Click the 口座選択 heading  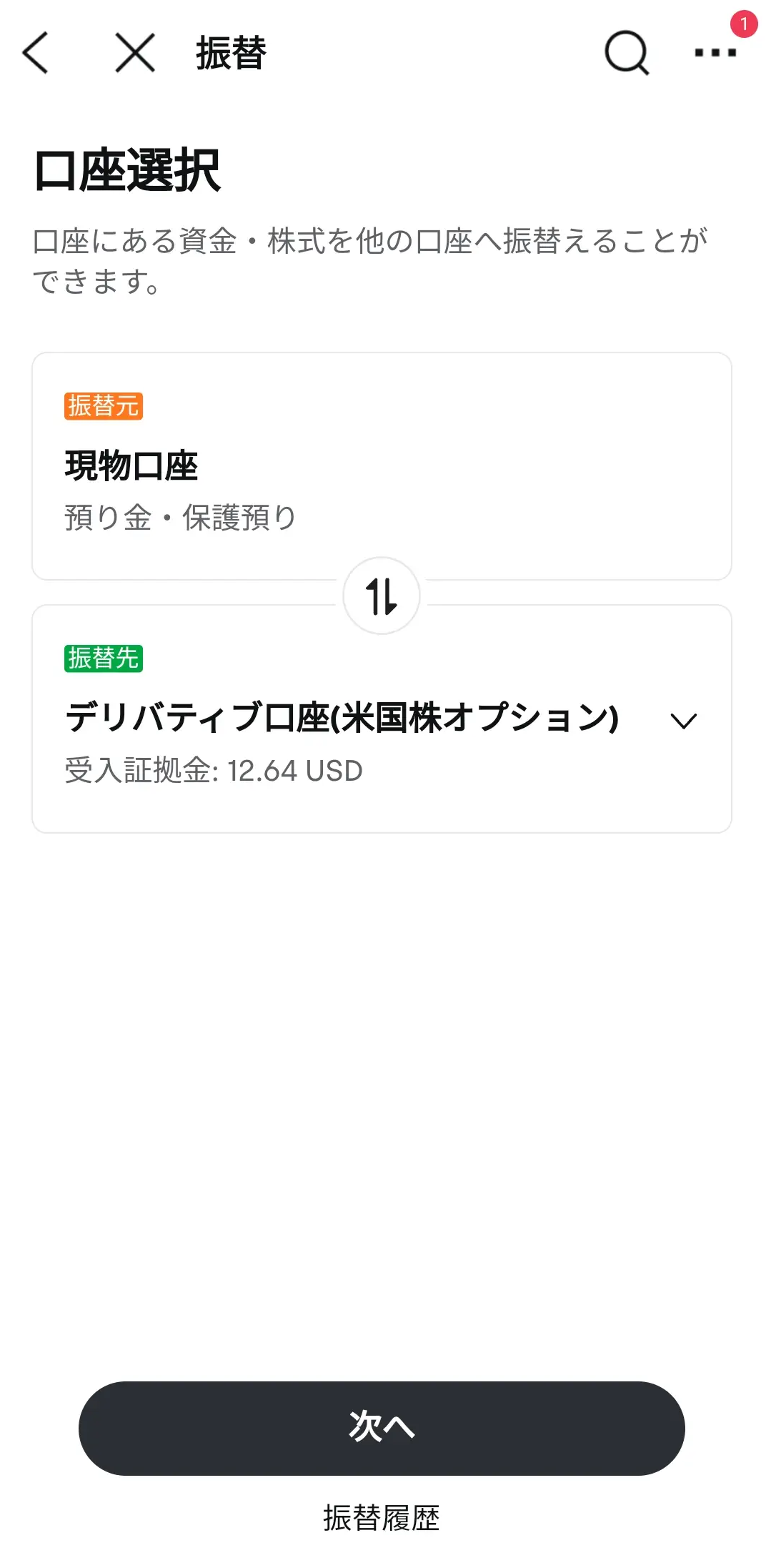[x=128, y=171]
